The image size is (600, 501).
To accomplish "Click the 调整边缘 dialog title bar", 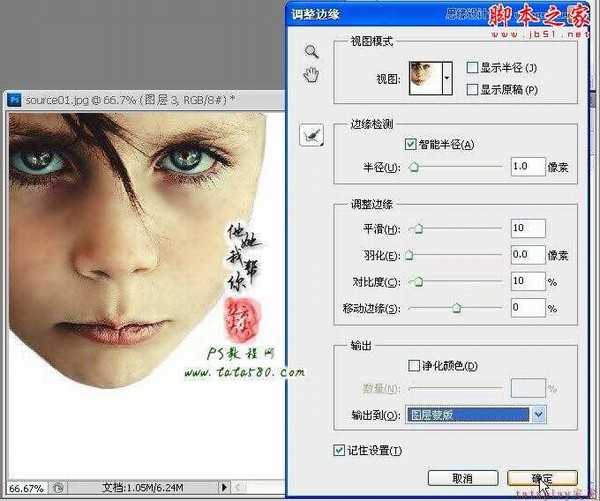I will click(x=439, y=14).
